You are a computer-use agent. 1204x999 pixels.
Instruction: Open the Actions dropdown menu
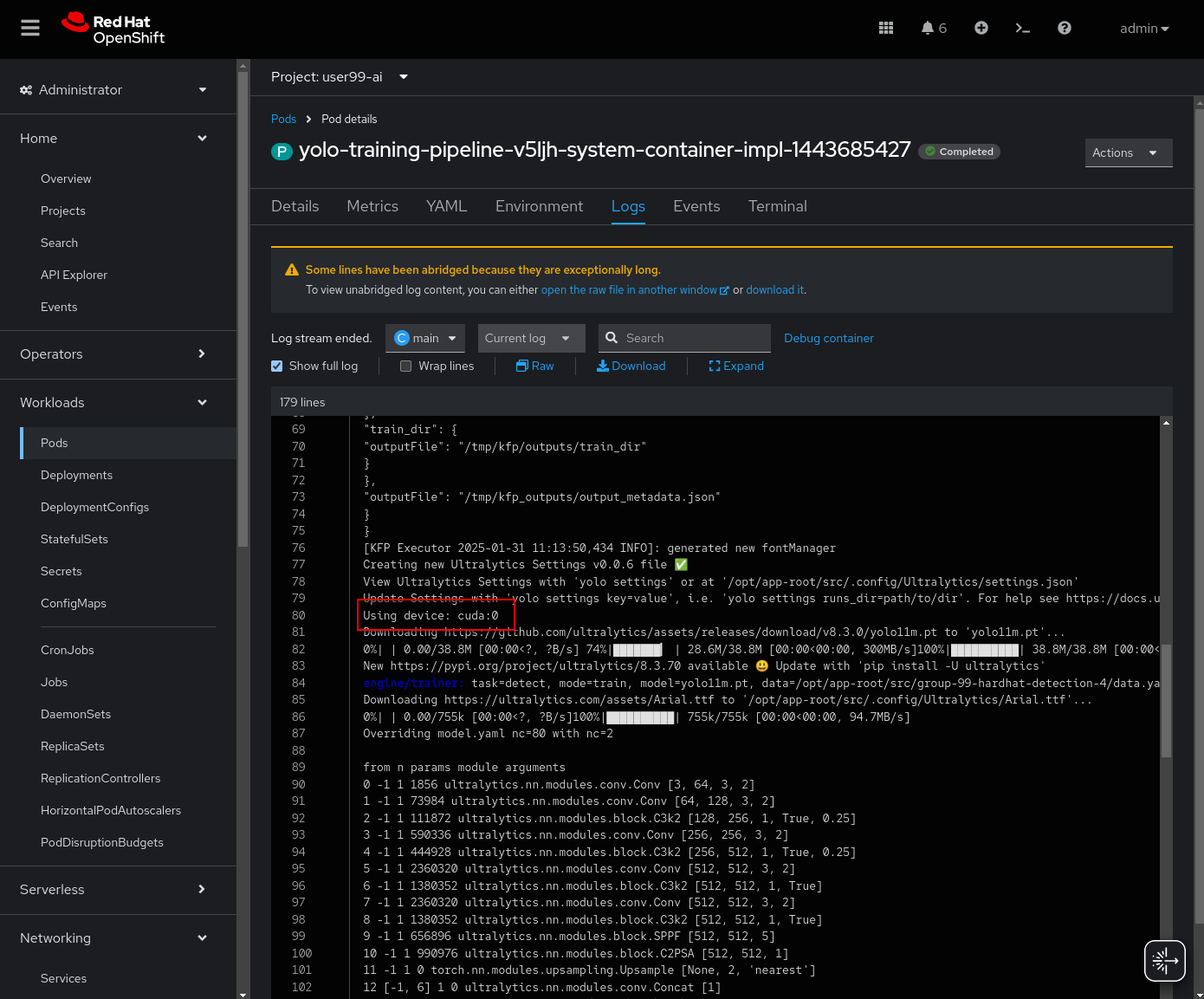[x=1129, y=152]
